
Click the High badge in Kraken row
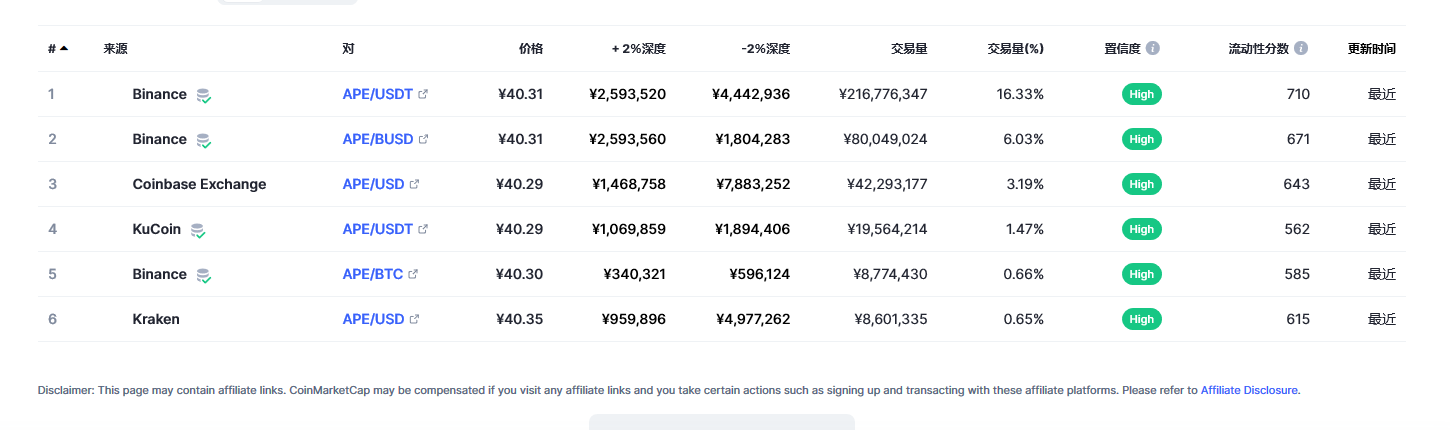[1142, 319]
